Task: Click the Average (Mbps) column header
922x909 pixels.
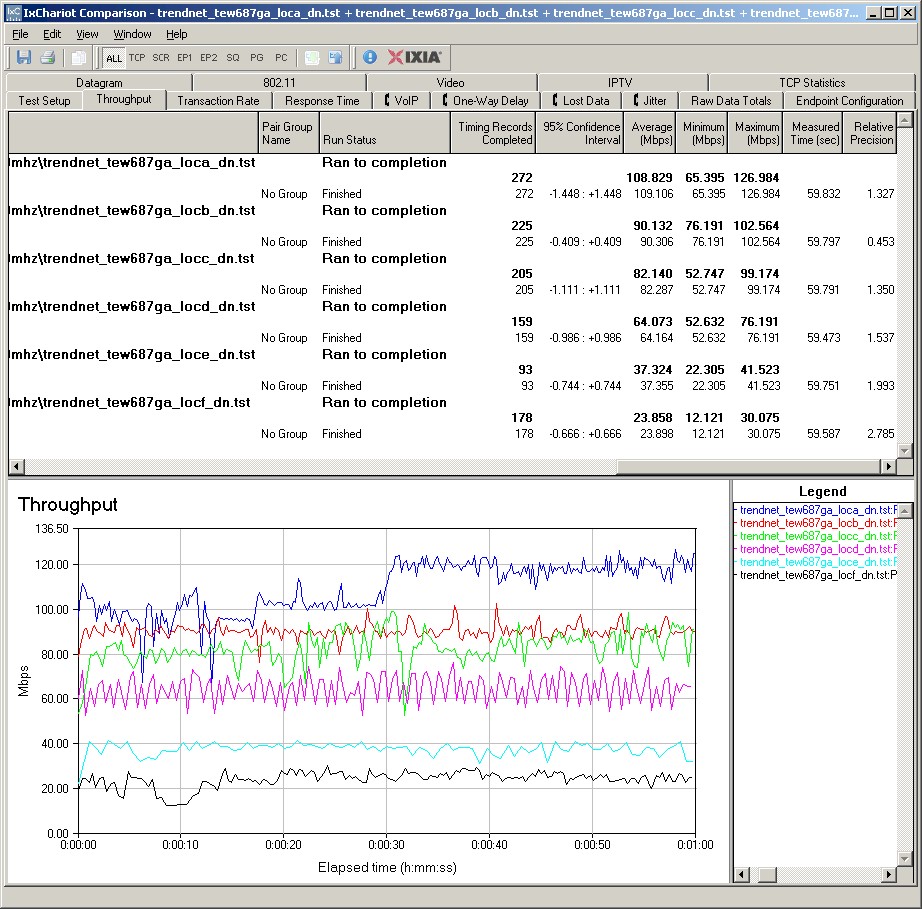Action: click(650, 133)
